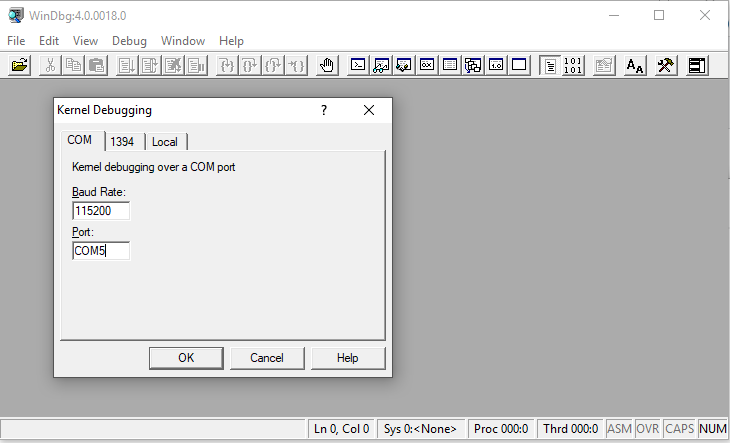Confirm Kernel Debugging with OK

pos(186,358)
